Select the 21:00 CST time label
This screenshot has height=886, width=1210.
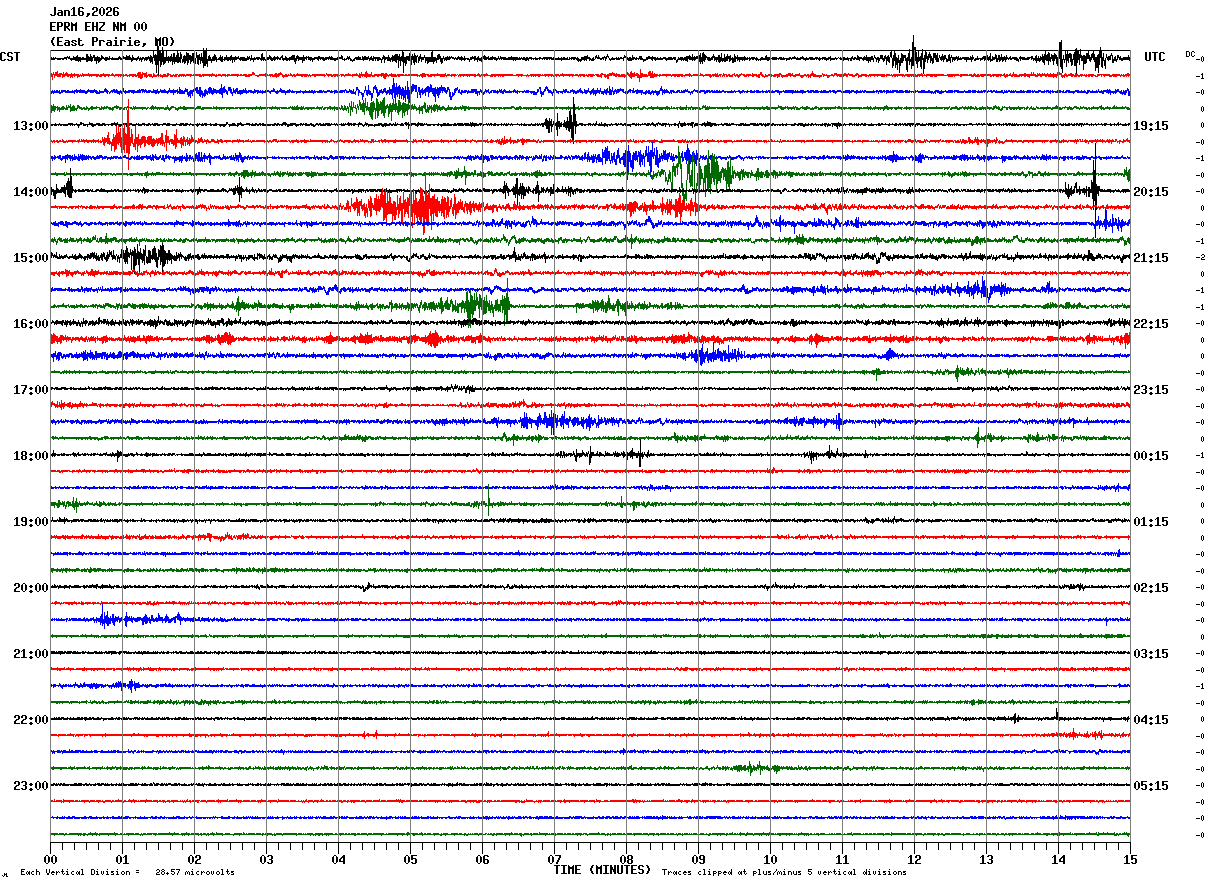click(x=31, y=654)
